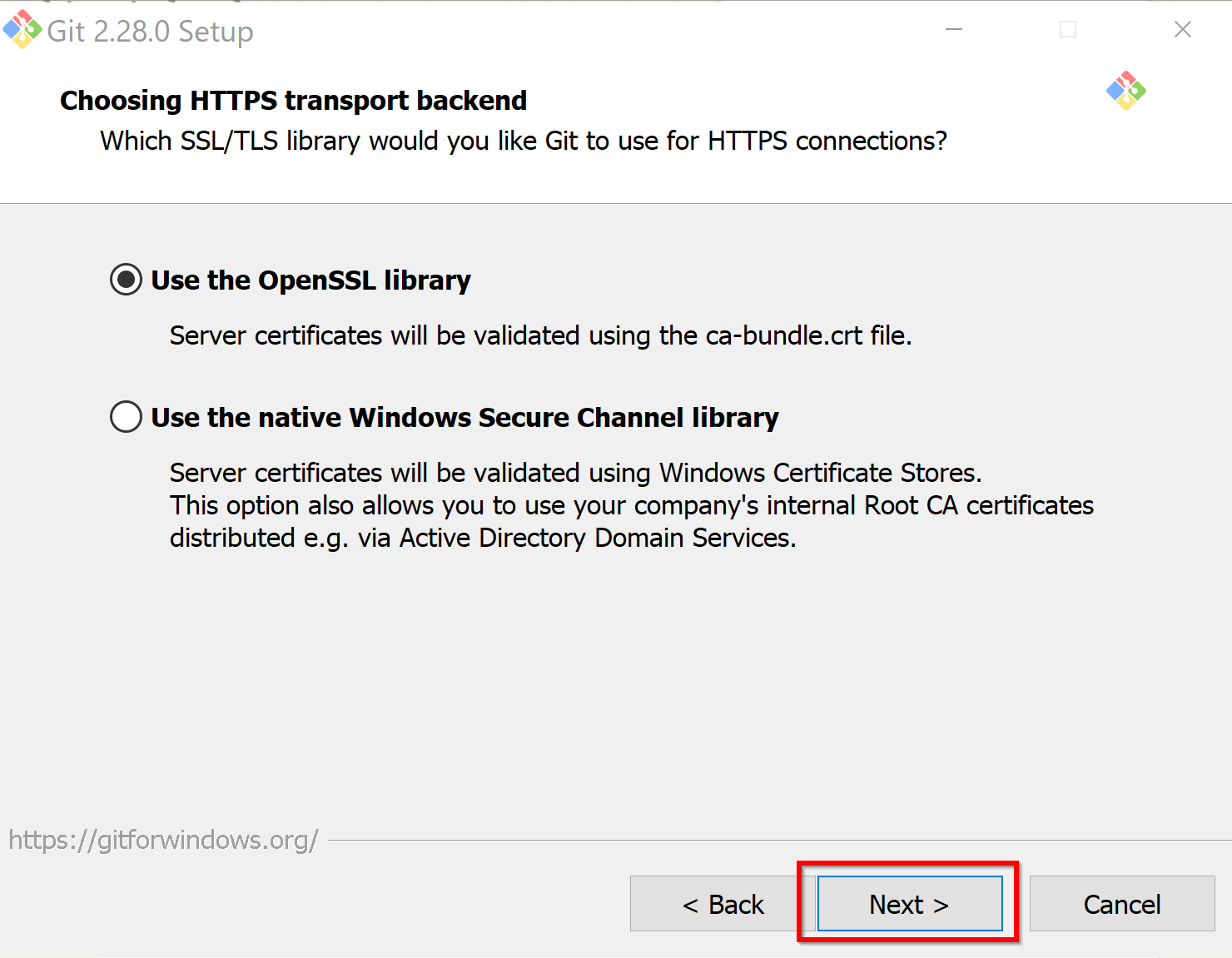Viewport: 1232px width, 958px height.
Task: Click the "Choosing HTTPS transport backend" heading
Action: 293,101
